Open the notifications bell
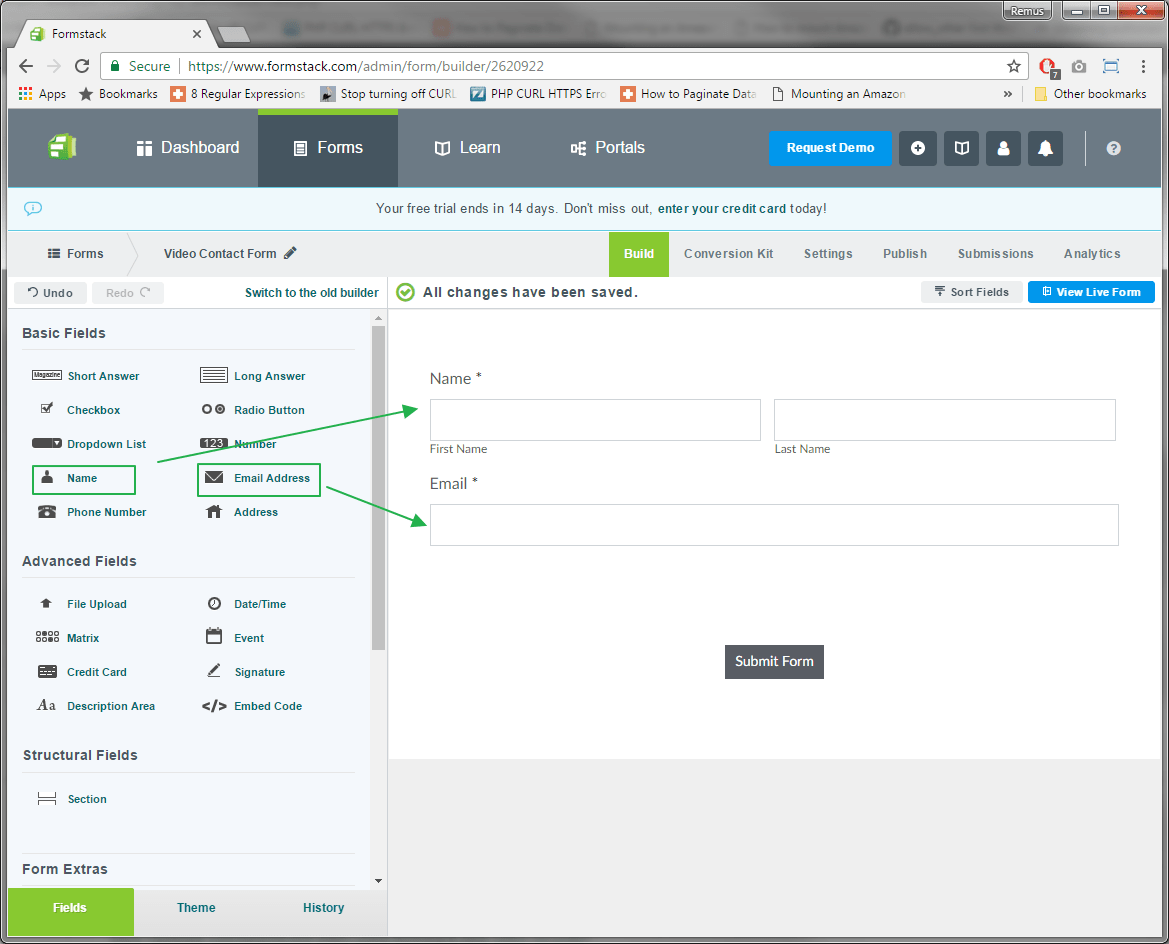1169x944 pixels. [x=1045, y=148]
